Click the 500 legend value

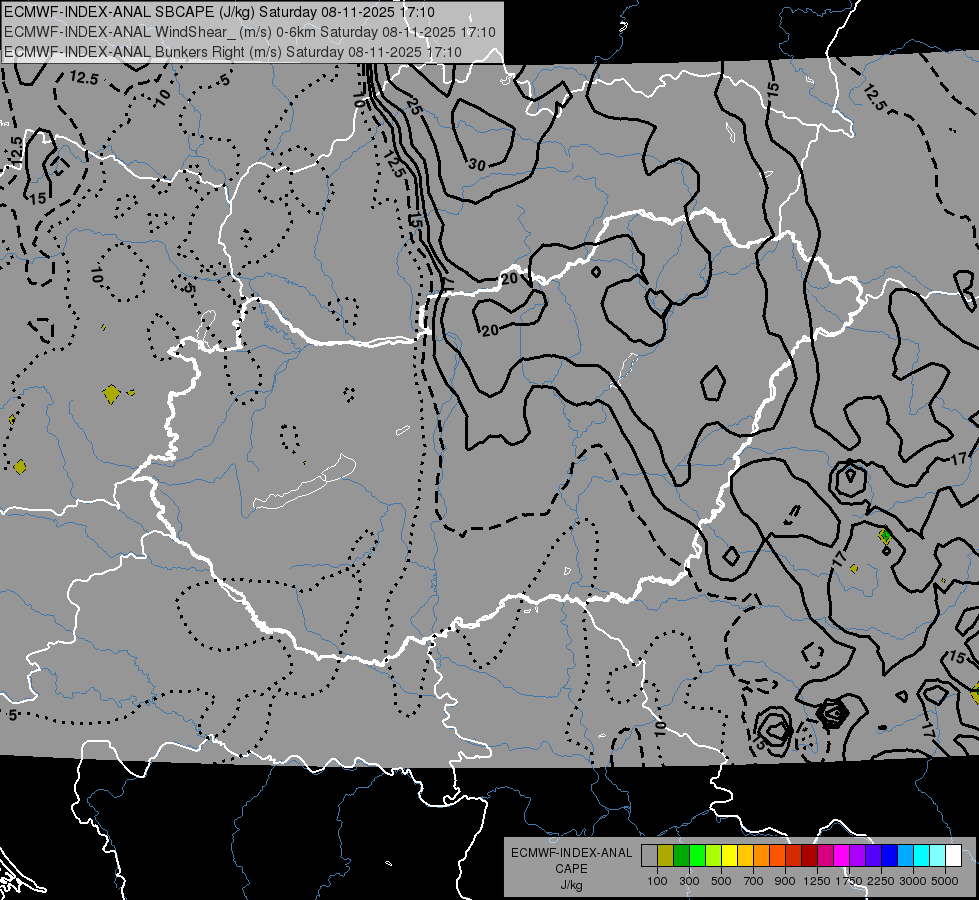pyautogui.click(x=721, y=881)
